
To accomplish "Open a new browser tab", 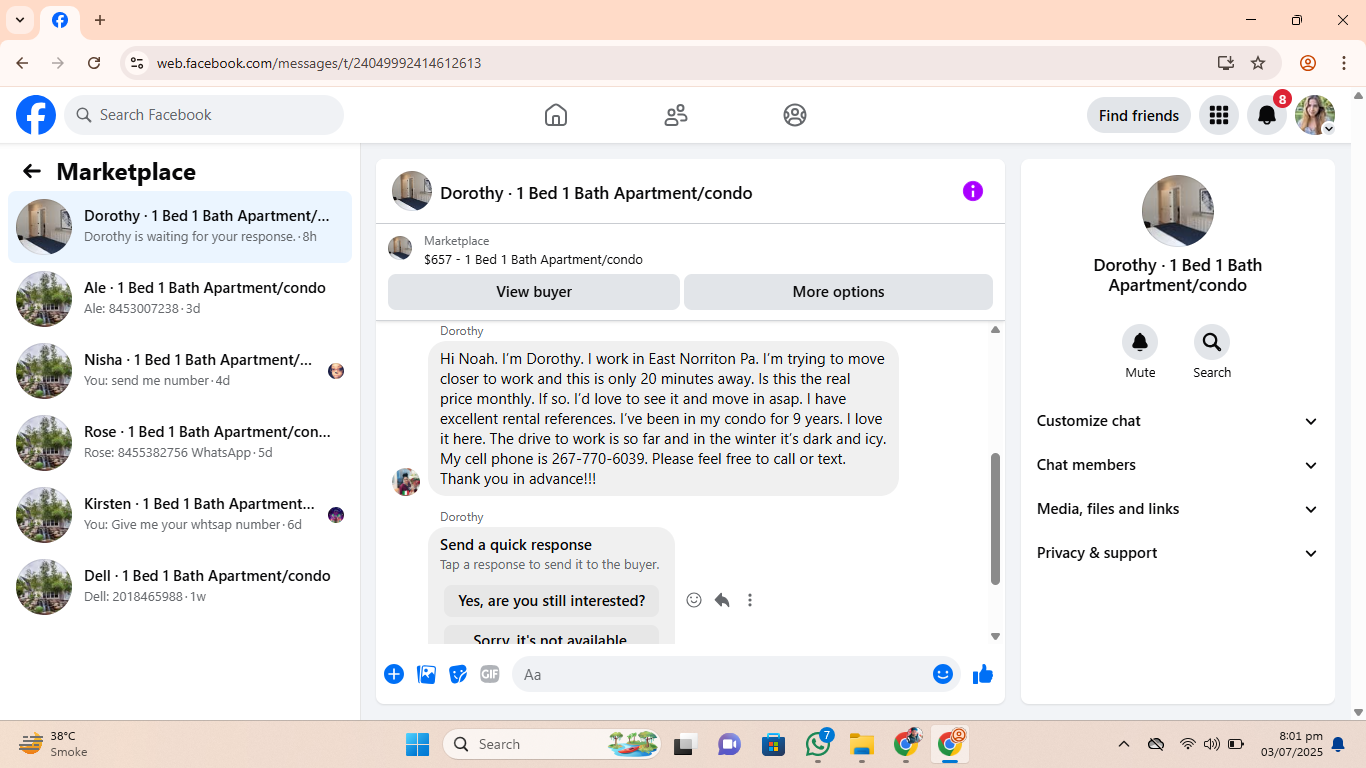I will [x=100, y=20].
